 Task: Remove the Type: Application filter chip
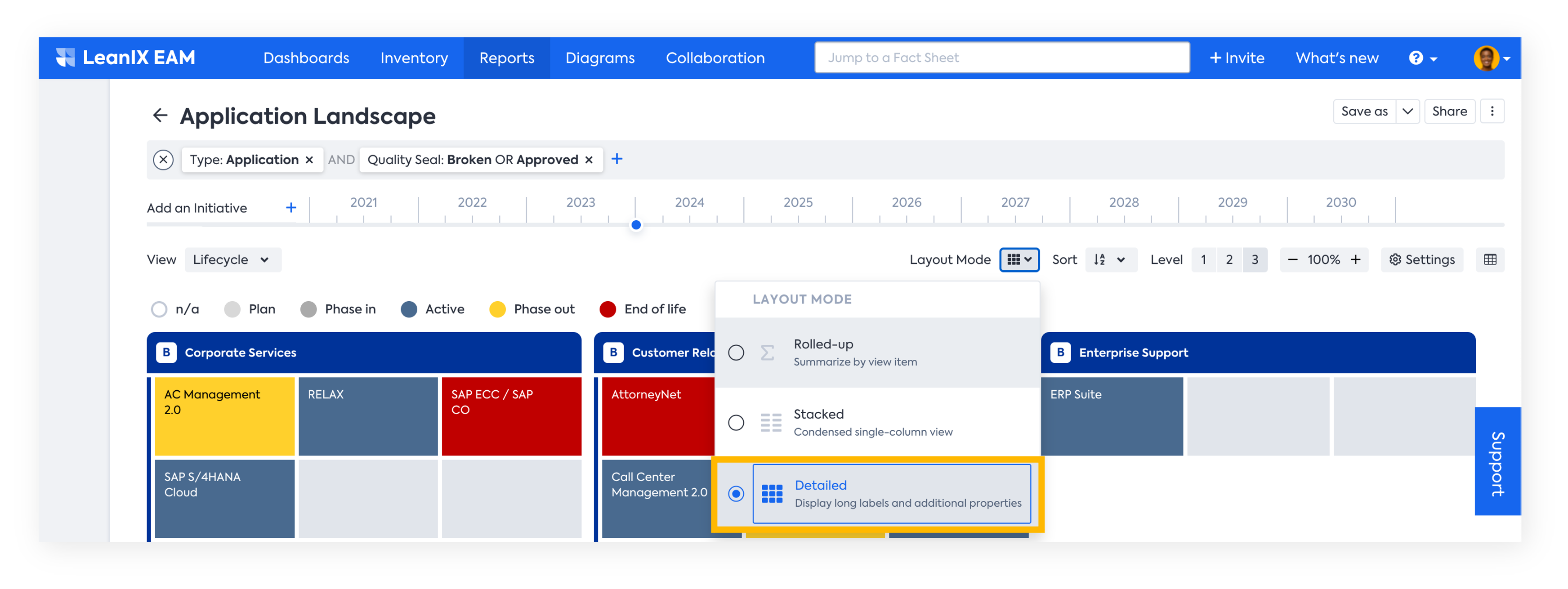309,160
